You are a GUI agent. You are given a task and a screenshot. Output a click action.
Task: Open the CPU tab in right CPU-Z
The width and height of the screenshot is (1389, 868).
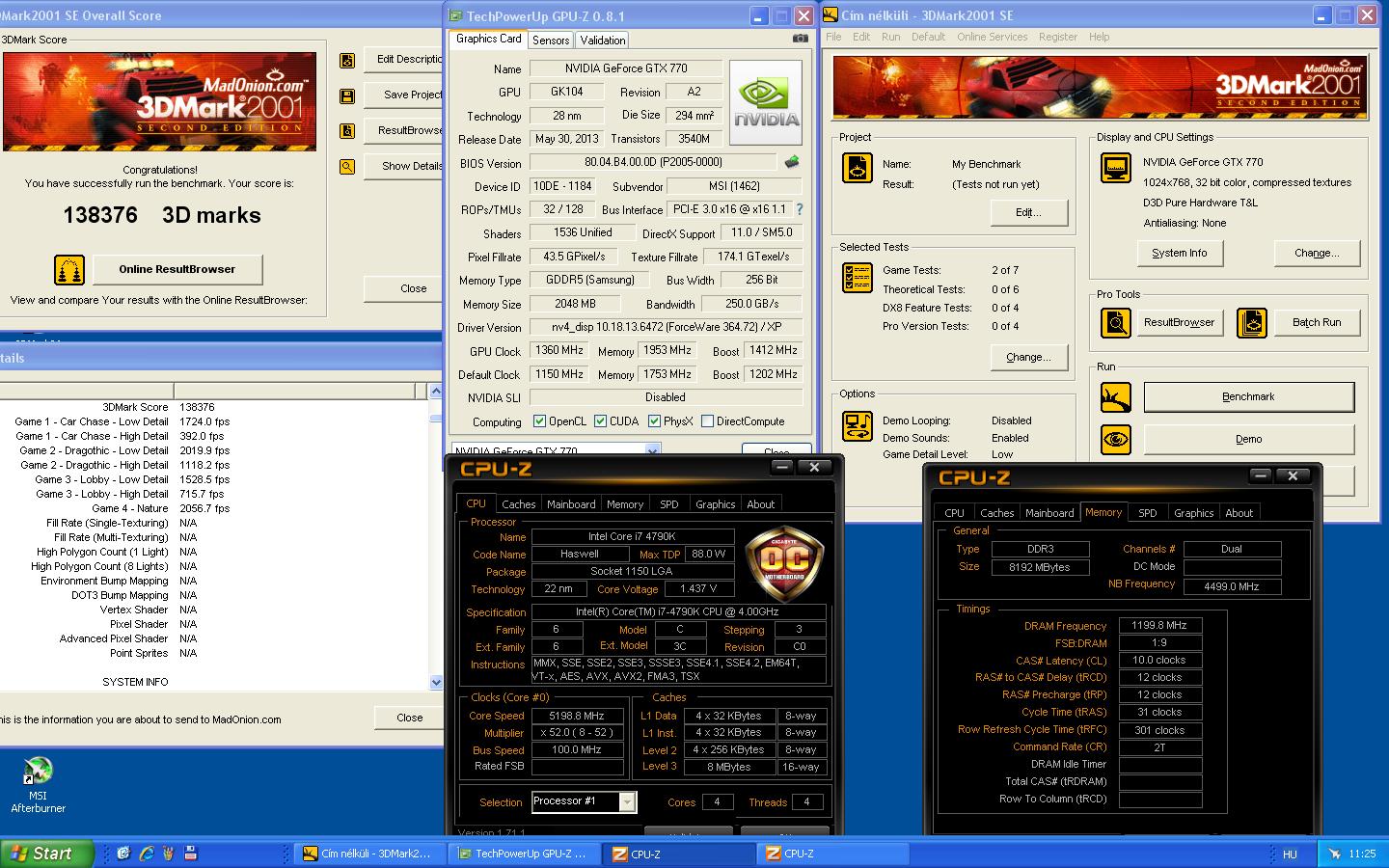coord(954,513)
